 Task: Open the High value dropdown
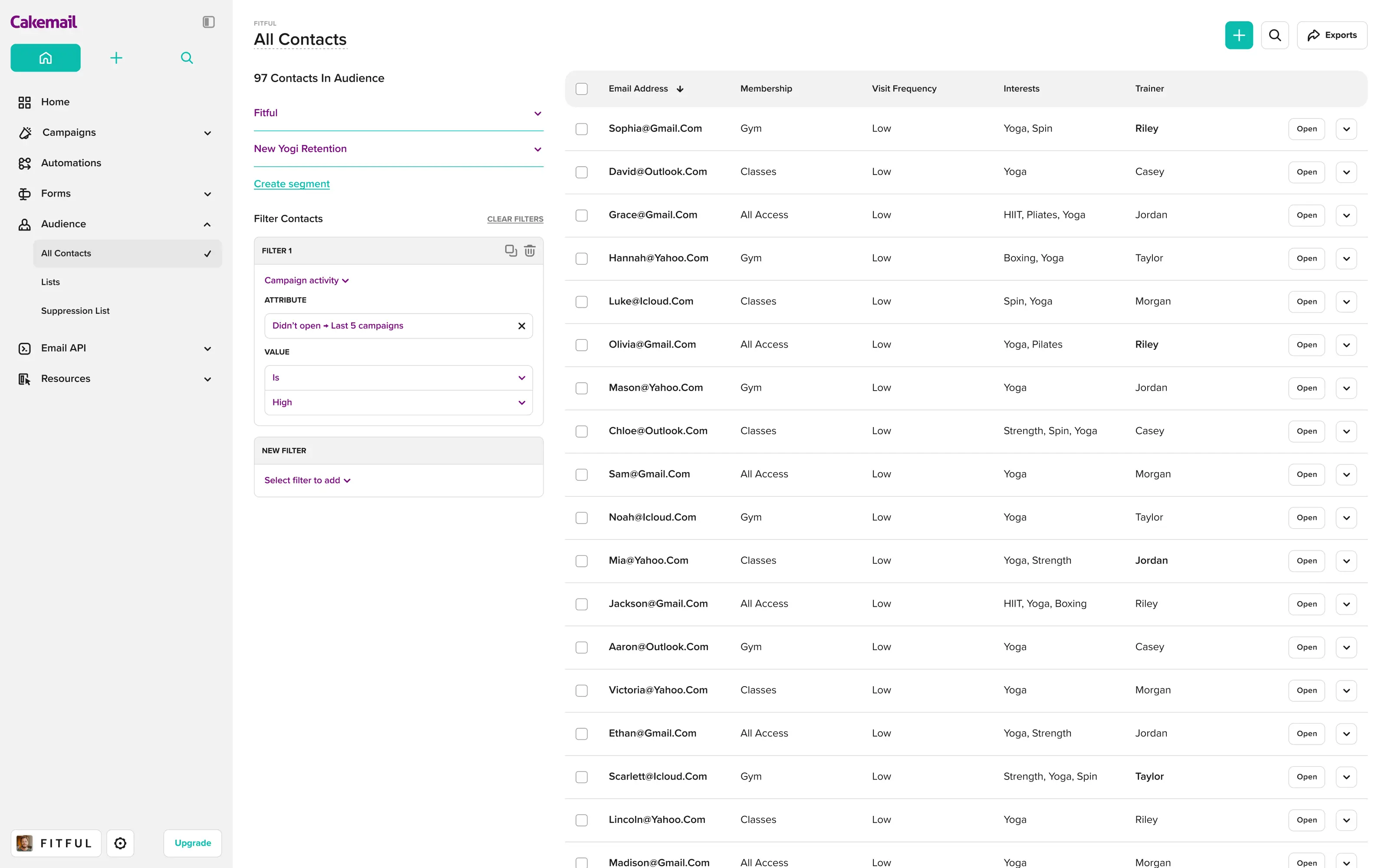tap(398, 402)
